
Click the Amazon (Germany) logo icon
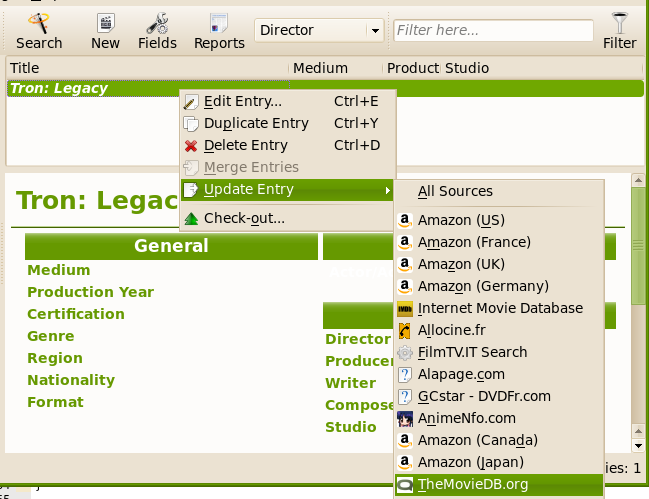tap(405, 286)
